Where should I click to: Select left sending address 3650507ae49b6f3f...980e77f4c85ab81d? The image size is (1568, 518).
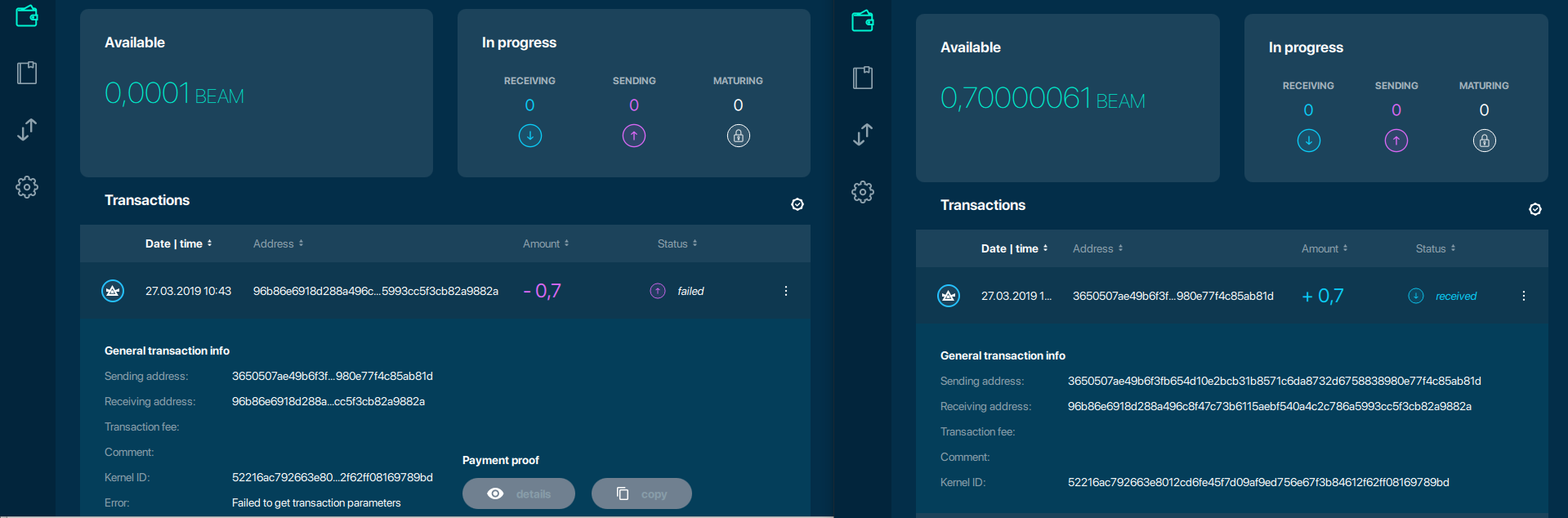(333, 376)
